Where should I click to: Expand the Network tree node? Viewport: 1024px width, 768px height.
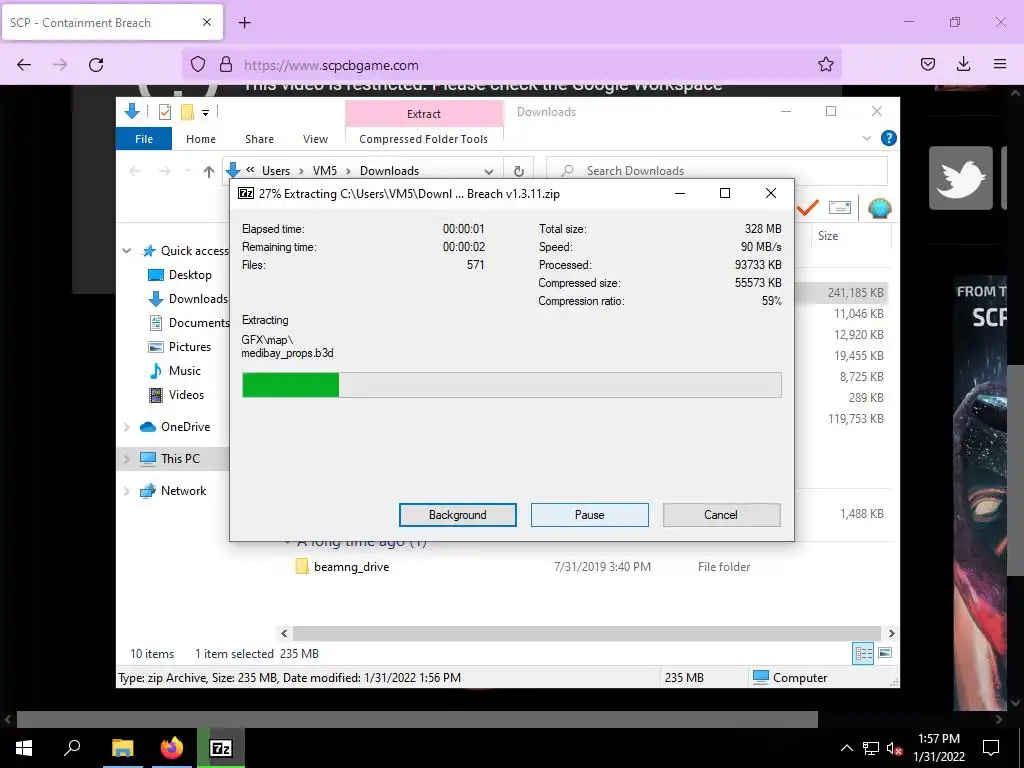point(127,491)
